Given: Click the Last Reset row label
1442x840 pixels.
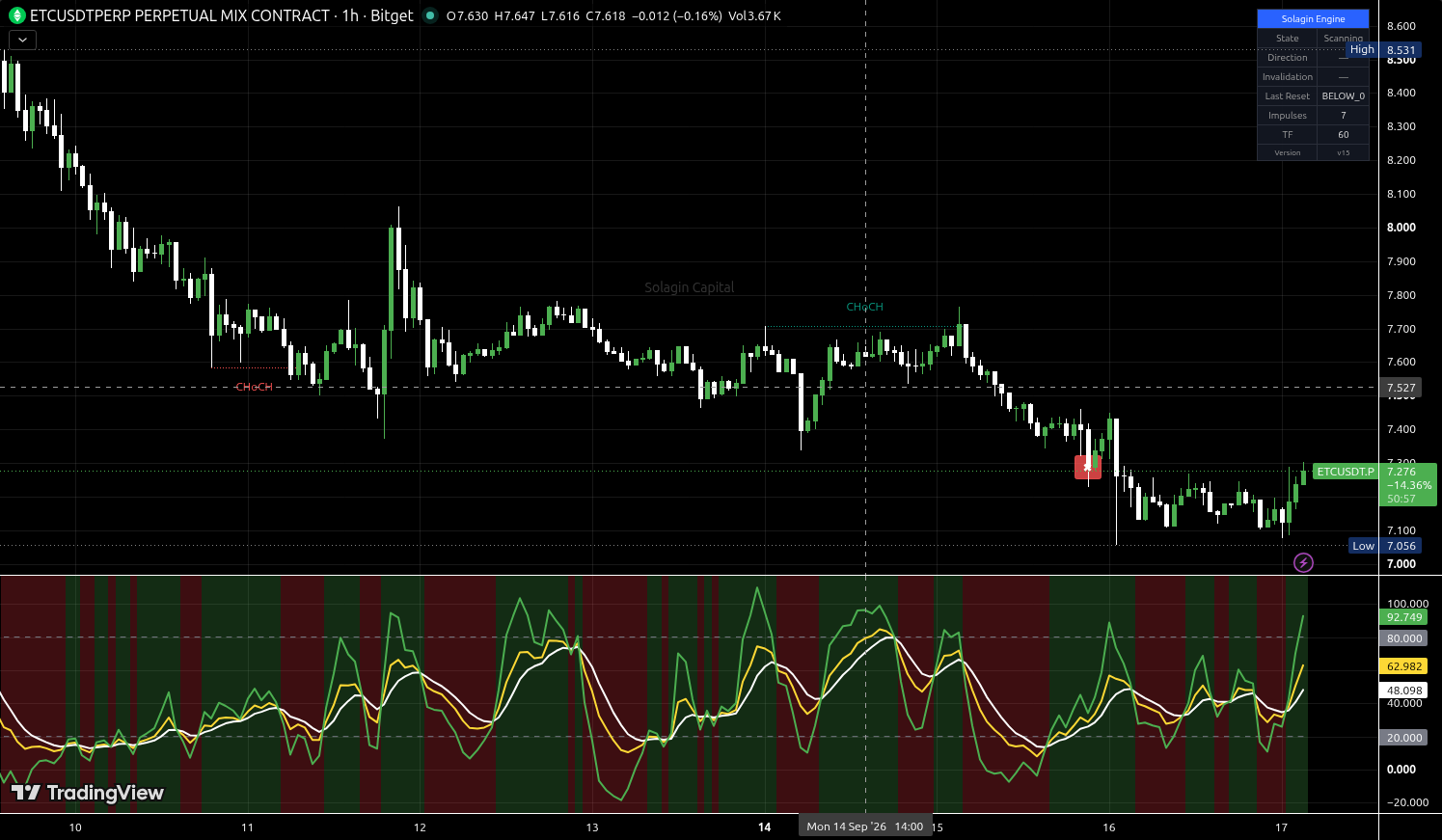Looking at the screenshot, I should (1288, 96).
